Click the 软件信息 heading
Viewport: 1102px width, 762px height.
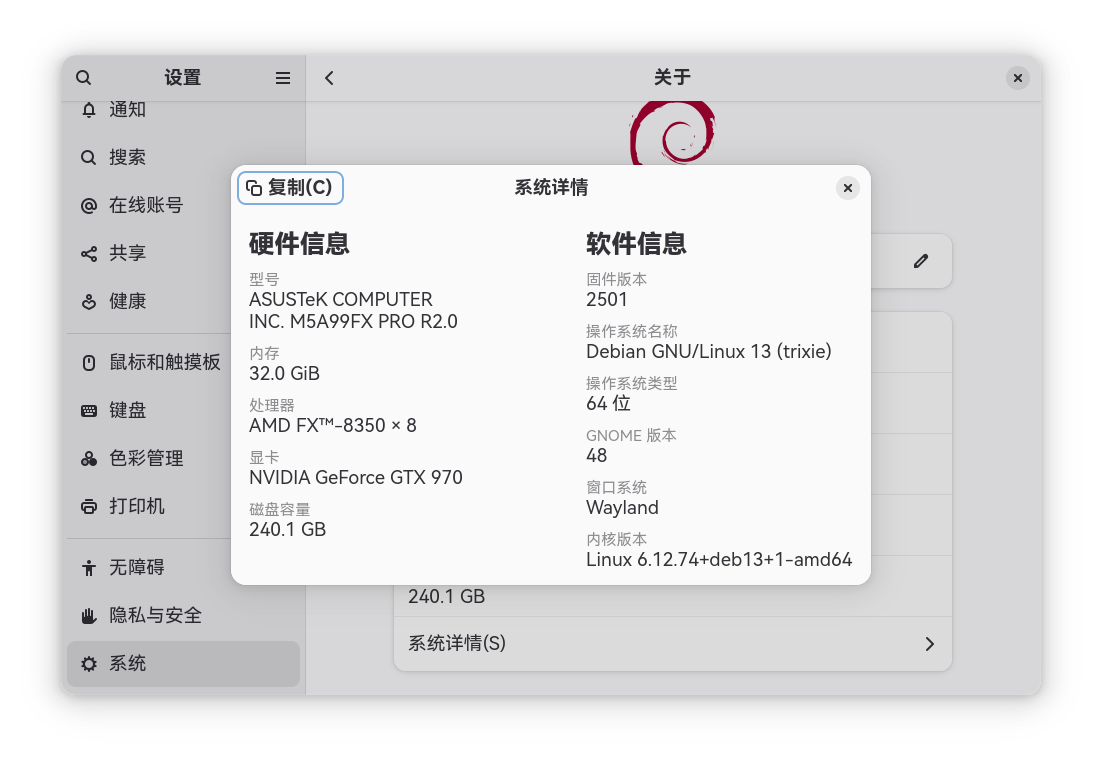coord(637,244)
